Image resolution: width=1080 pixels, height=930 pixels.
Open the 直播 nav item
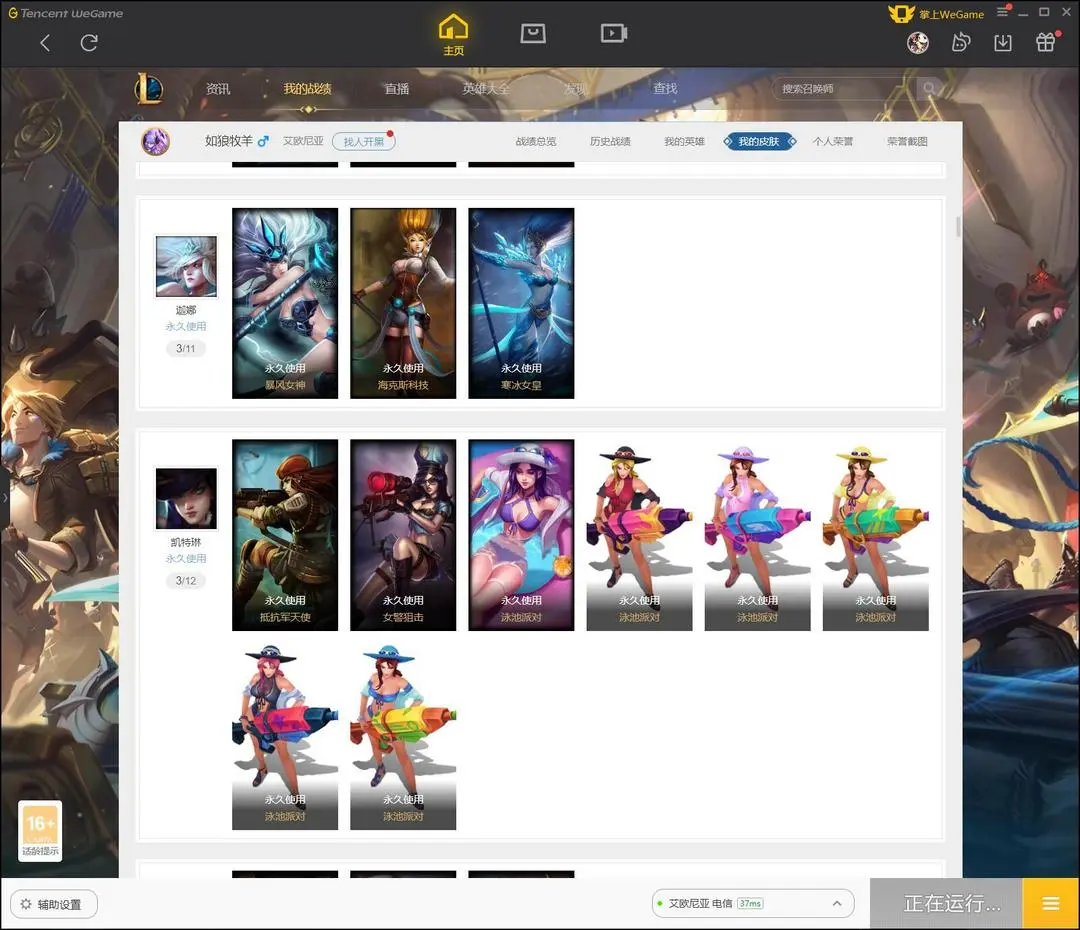coord(397,89)
